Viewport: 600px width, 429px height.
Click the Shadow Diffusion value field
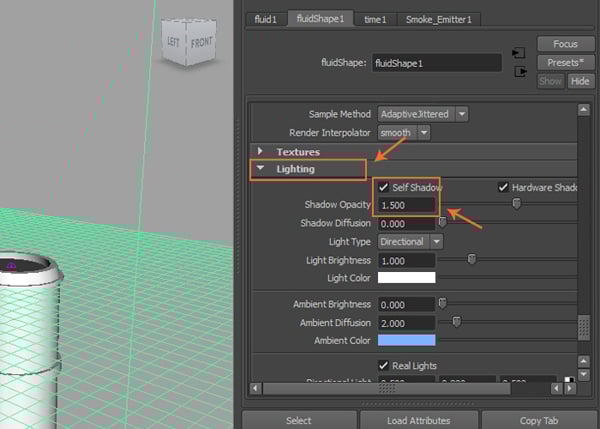point(406,224)
